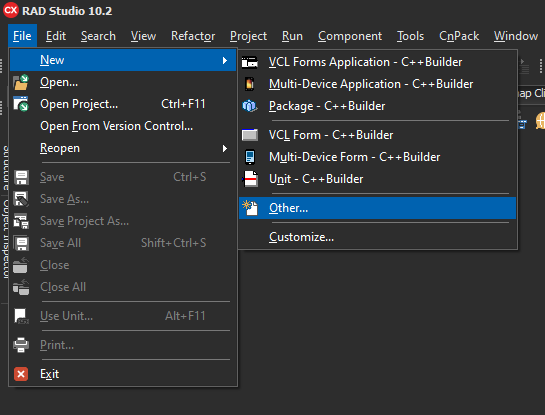The image size is (545, 415).
Task: Click the Save As... entry text
Action: click(65, 199)
